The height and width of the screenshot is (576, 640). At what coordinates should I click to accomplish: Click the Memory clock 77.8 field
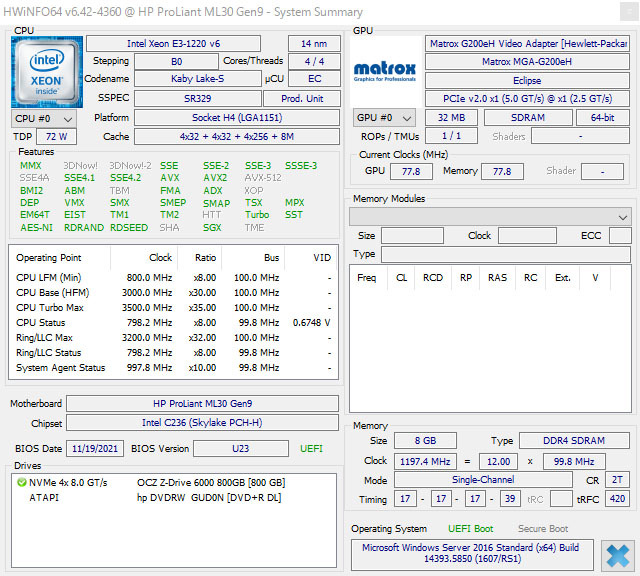[x=502, y=171]
